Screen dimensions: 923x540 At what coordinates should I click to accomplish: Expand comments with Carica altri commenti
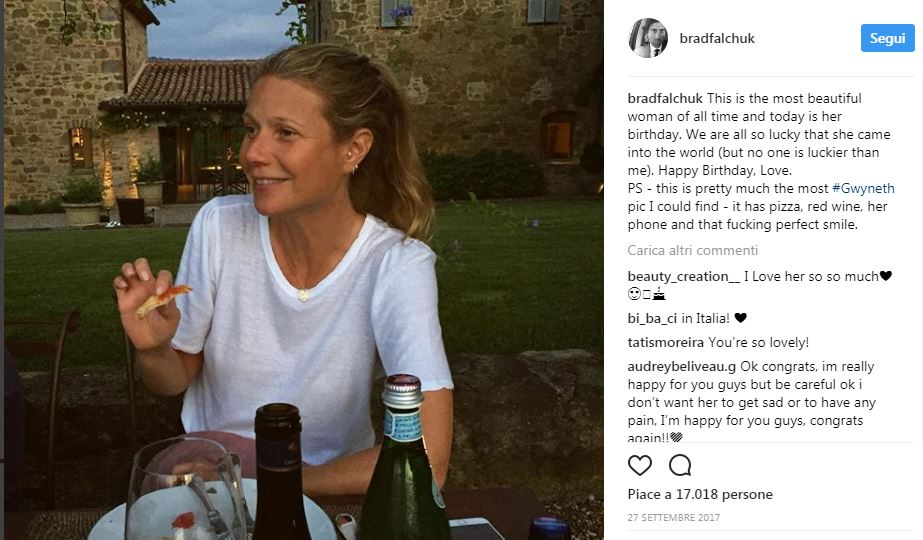(692, 251)
